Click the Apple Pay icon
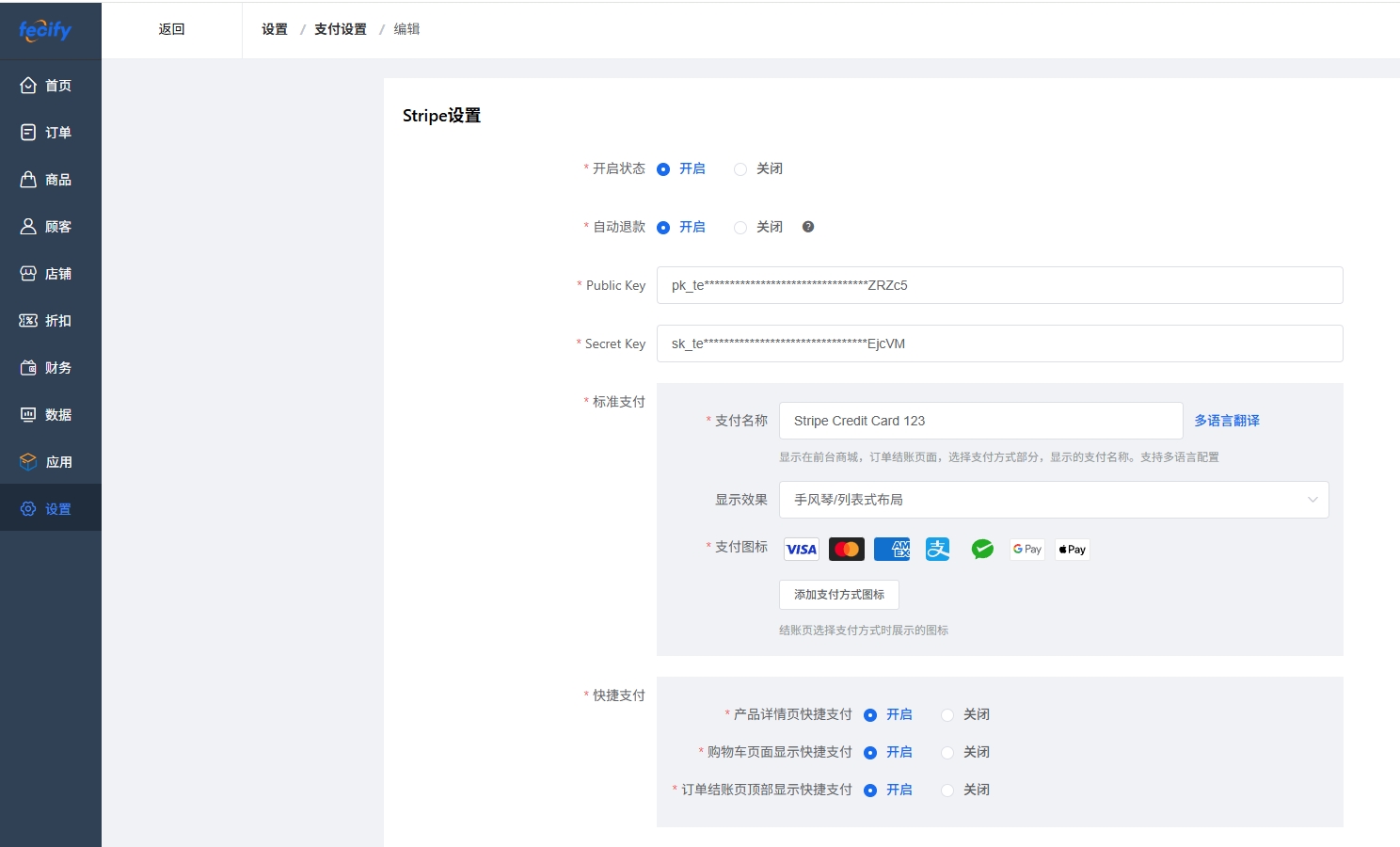The width and height of the screenshot is (1400, 847). pos(1072,550)
